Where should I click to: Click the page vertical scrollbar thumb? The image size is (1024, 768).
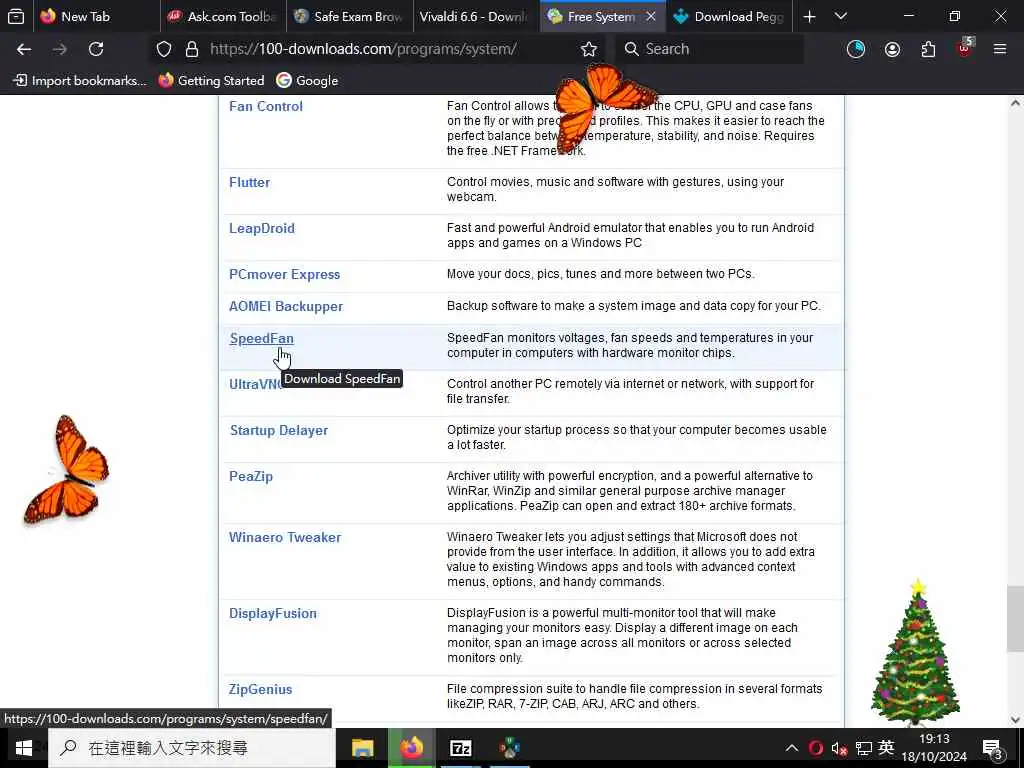click(x=1015, y=618)
